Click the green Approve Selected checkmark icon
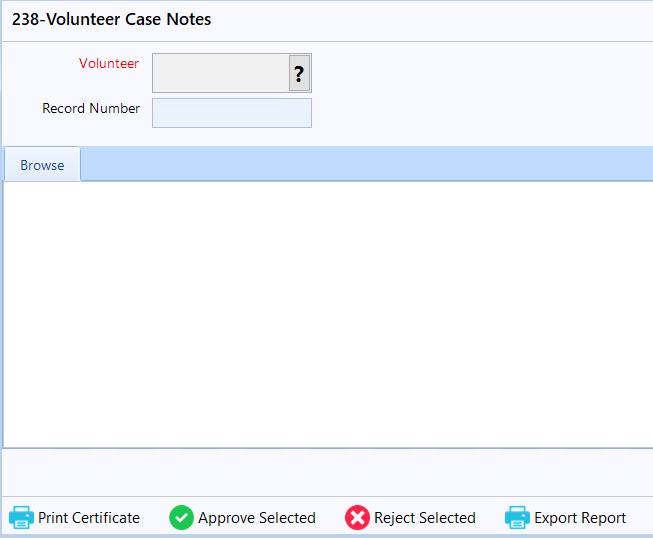 point(181,518)
